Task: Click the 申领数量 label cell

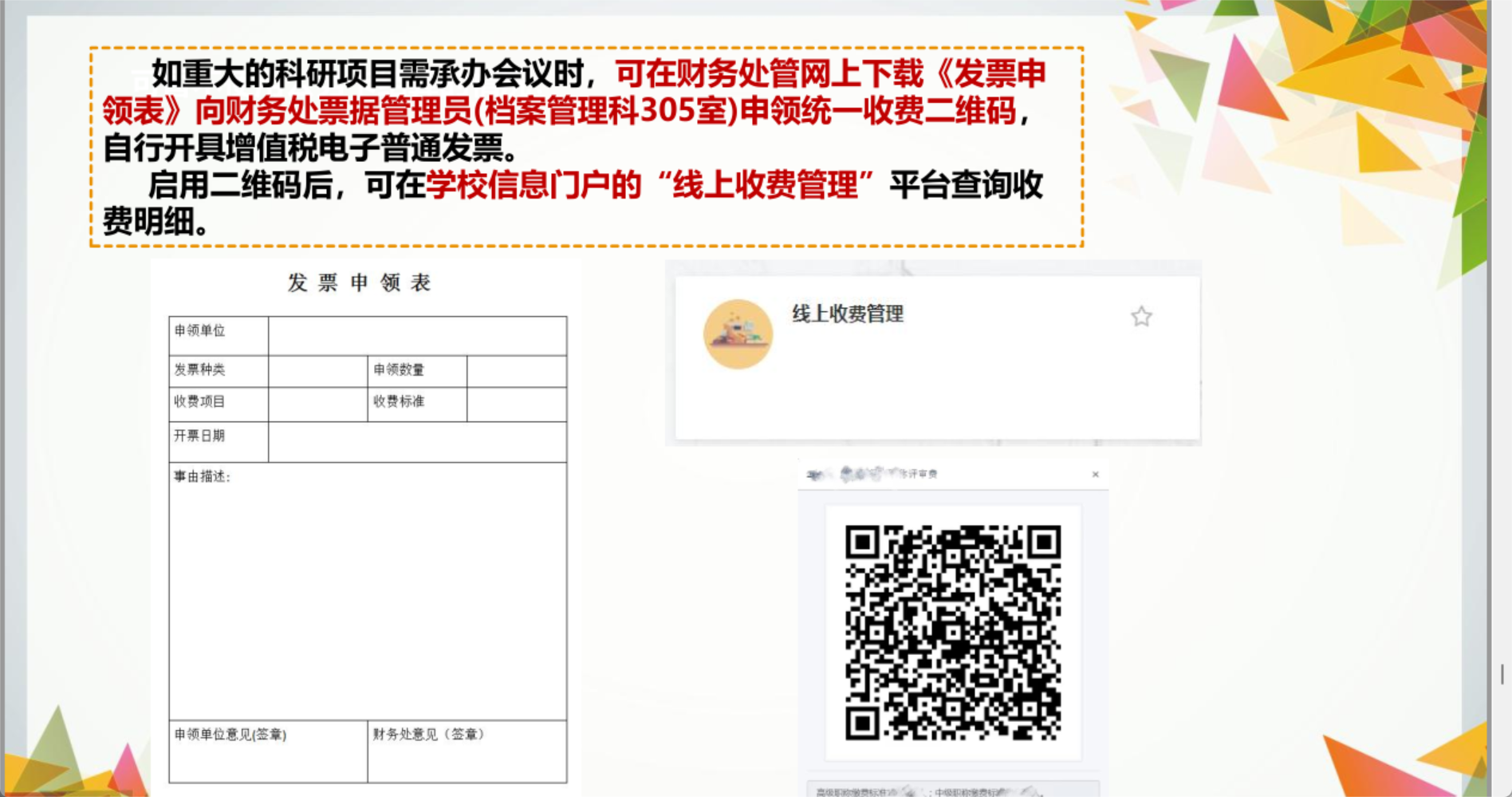Action: point(417,372)
